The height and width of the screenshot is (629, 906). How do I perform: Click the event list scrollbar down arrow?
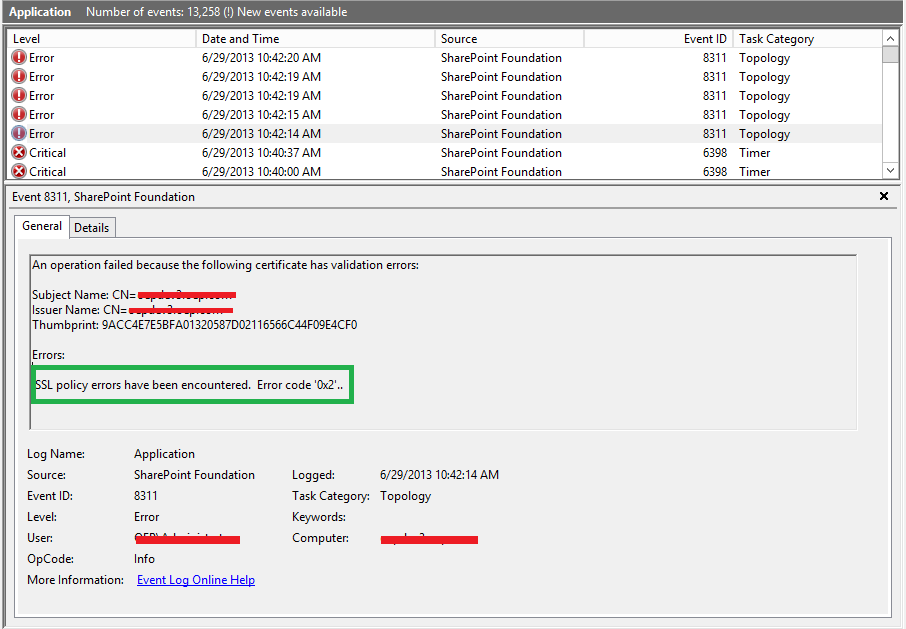[890, 170]
